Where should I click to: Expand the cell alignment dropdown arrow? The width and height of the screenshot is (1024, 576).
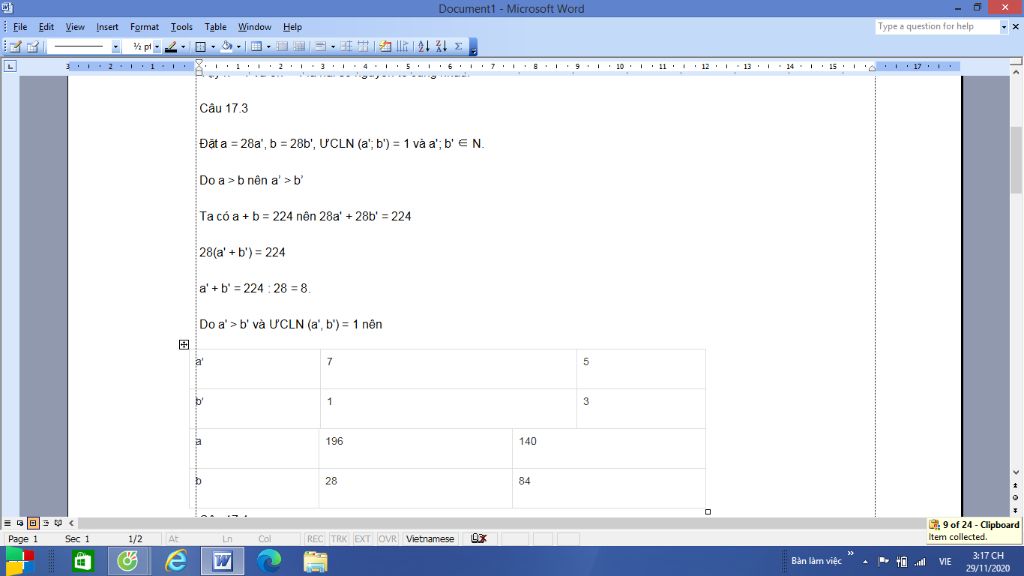pyautogui.click(x=332, y=46)
